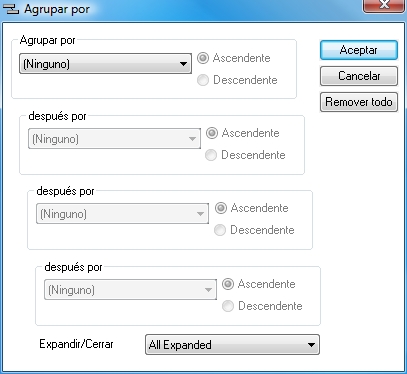Click the Cancelar button
Viewport: 407px width, 374px height.
359,76
